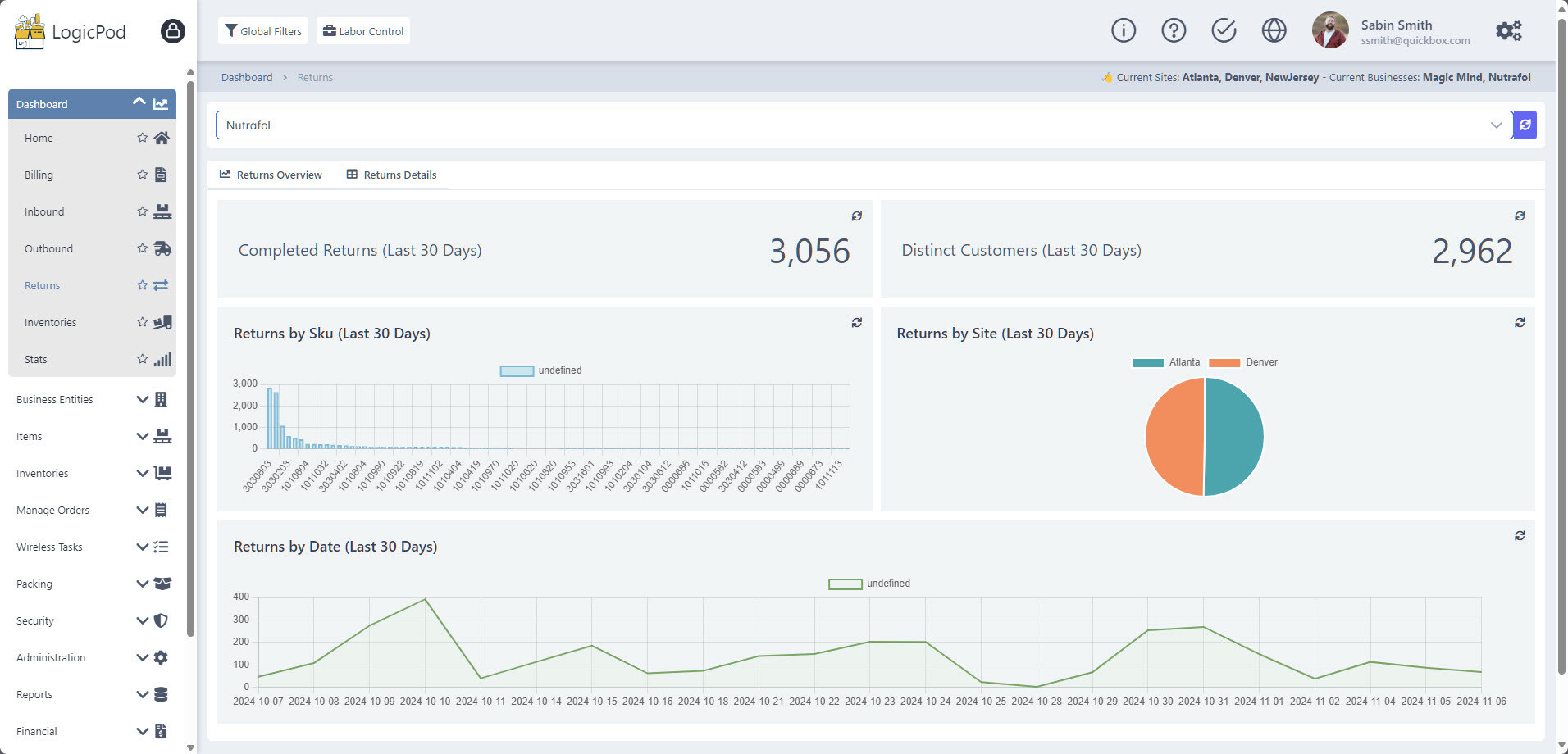This screenshot has width=1568, height=754.
Task: Open the Nutrafol business selector dropdown
Action: [1497, 125]
